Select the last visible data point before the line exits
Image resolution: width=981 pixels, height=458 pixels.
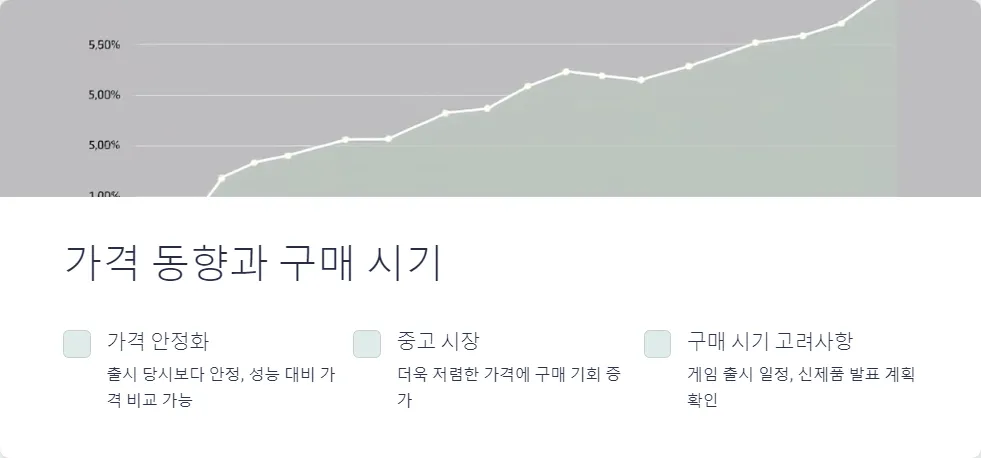[841, 24]
